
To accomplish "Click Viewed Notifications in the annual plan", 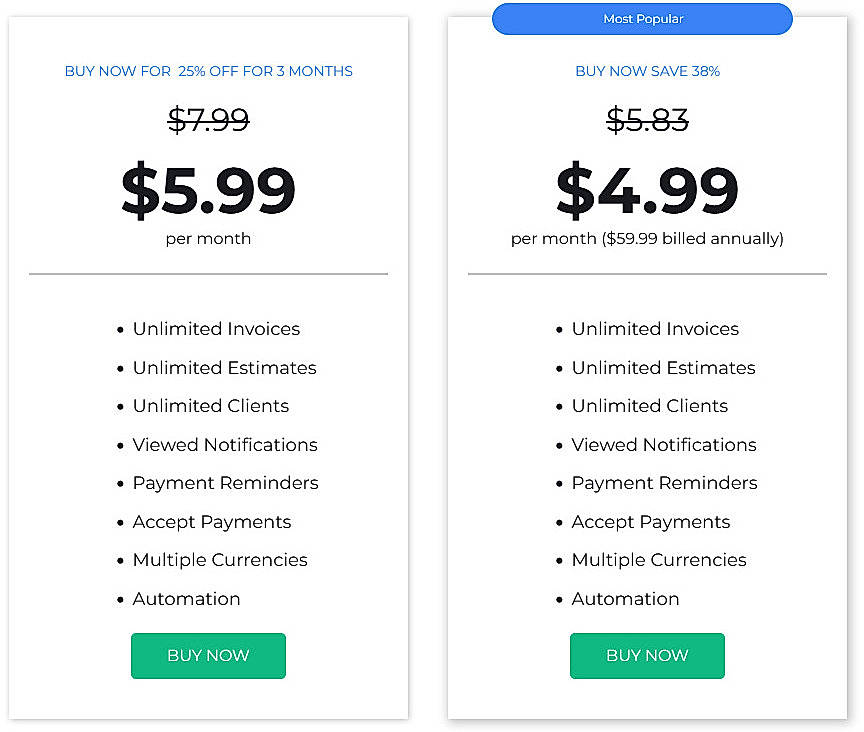I will tap(663, 444).
